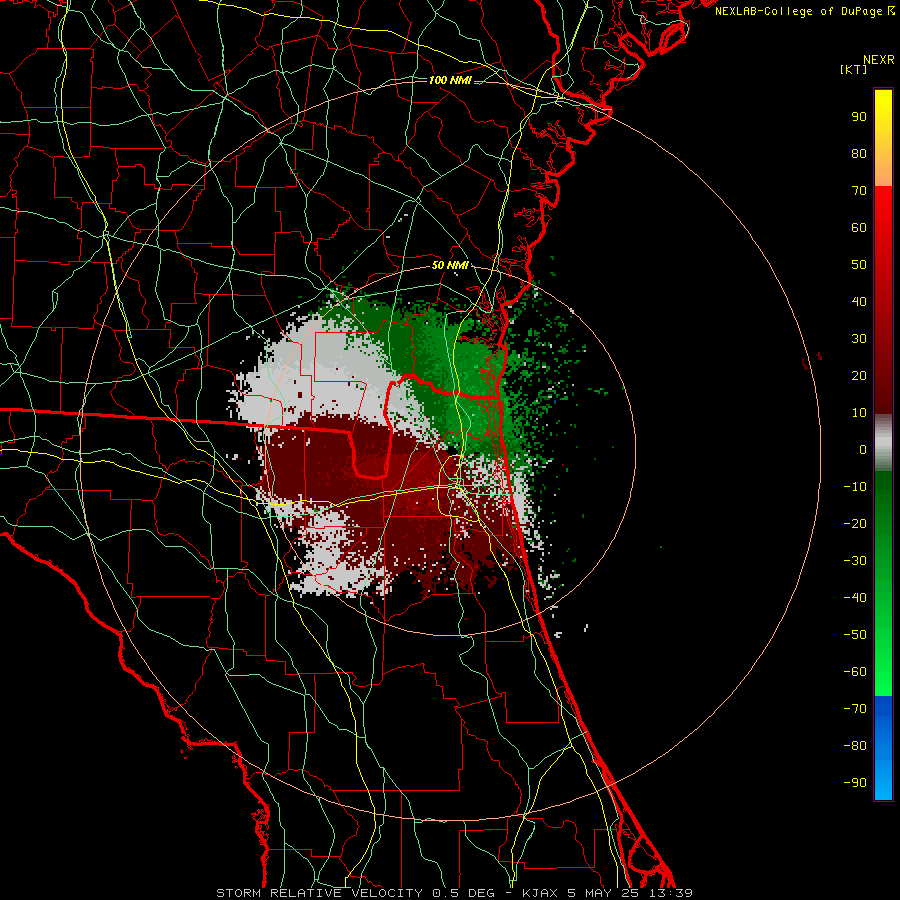This screenshot has width=900, height=900.
Task: Click the positive 40 scale value
Action: tap(859, 301)
